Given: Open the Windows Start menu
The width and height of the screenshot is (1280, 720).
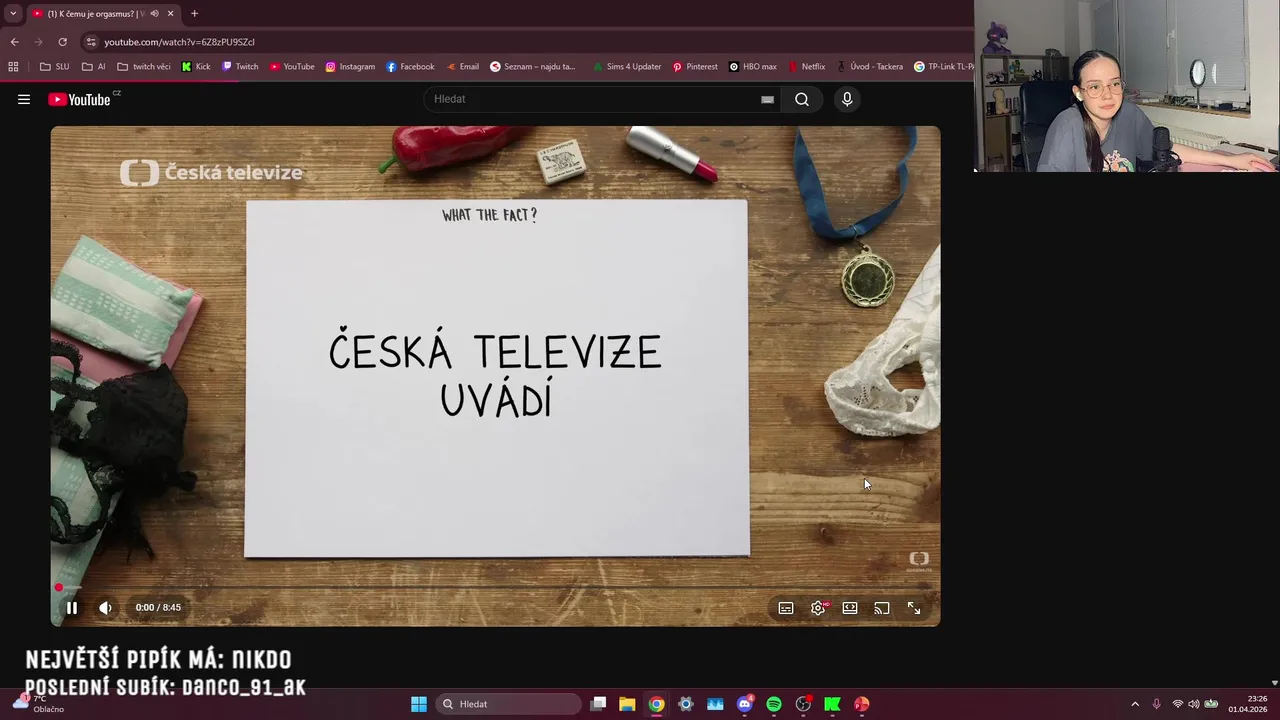Looking at the screenshot, I should point(419,704).
